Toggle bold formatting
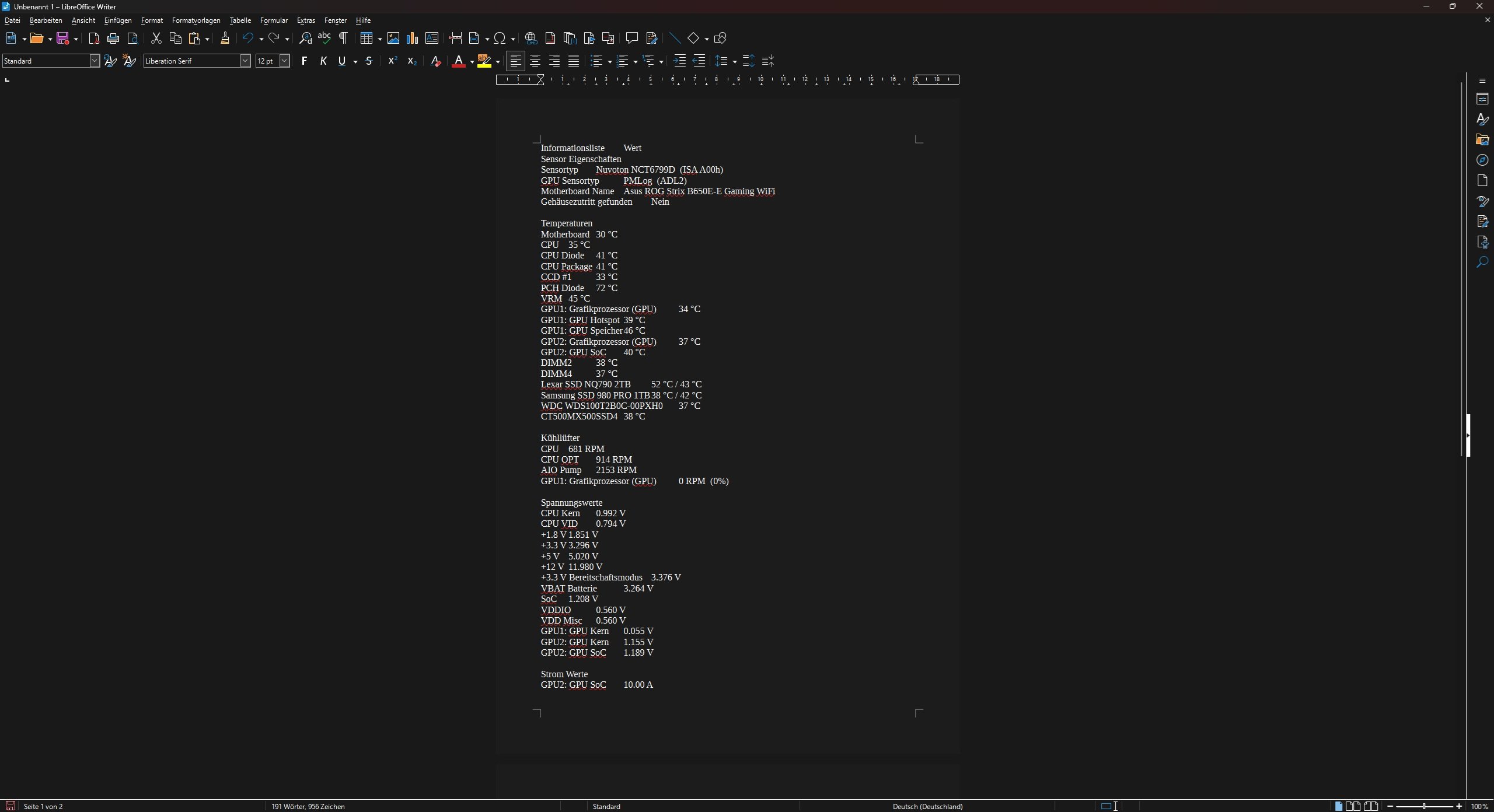Viewport: 1494px width, 812px height. point(304,61)
